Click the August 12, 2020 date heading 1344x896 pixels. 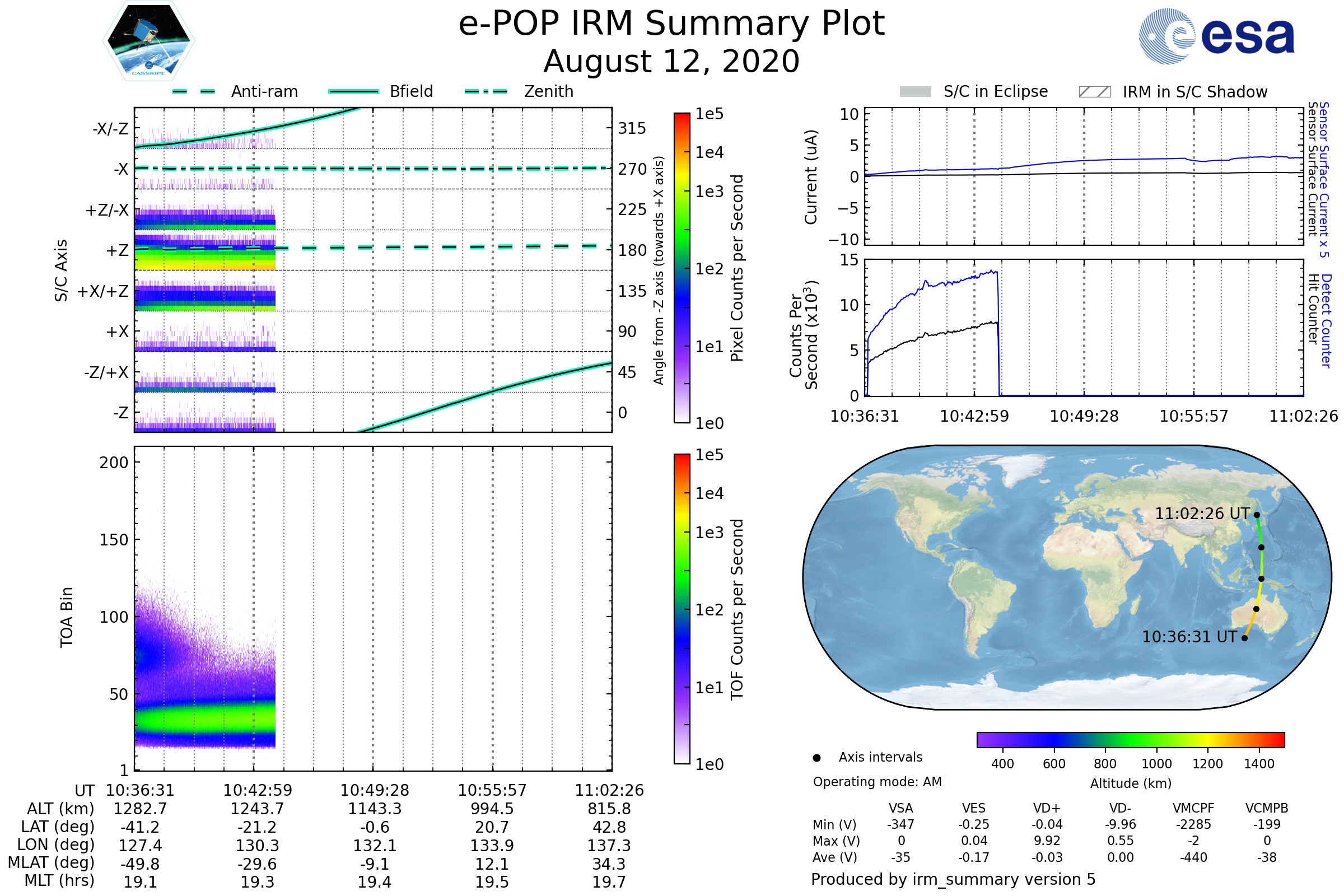click(x=671, y=62)
